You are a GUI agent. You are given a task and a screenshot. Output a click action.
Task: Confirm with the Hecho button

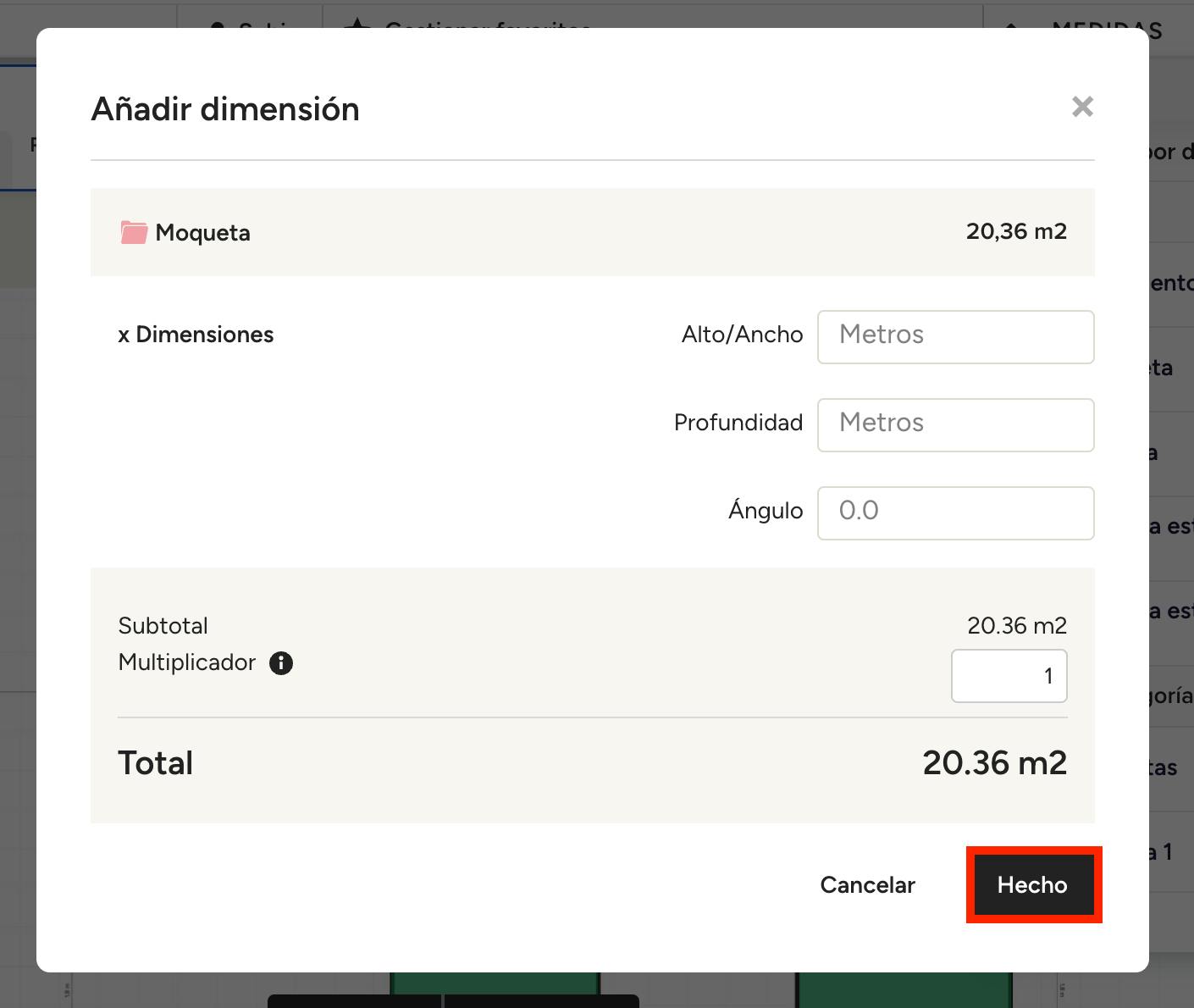1033,885
